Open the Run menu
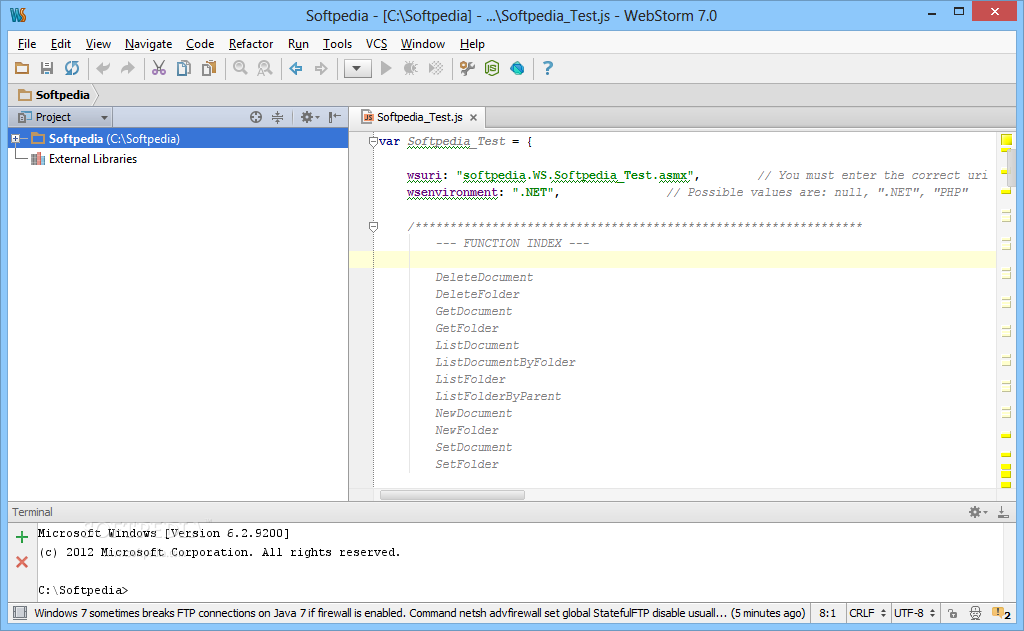Viewport: 1024px width, 631px height. (298, 44)
